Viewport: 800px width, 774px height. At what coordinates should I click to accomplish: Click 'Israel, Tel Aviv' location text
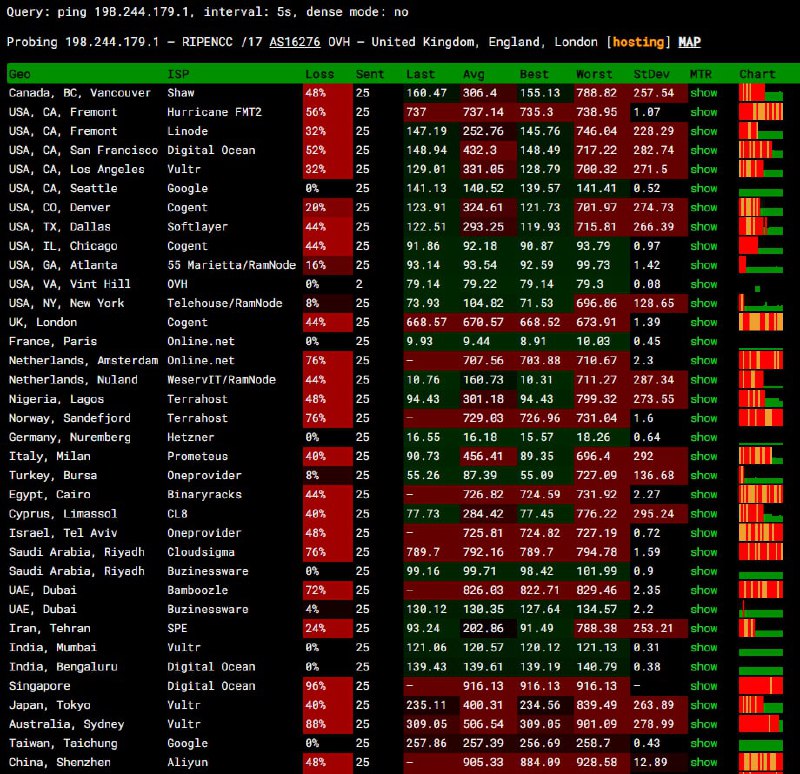point(63,533)
